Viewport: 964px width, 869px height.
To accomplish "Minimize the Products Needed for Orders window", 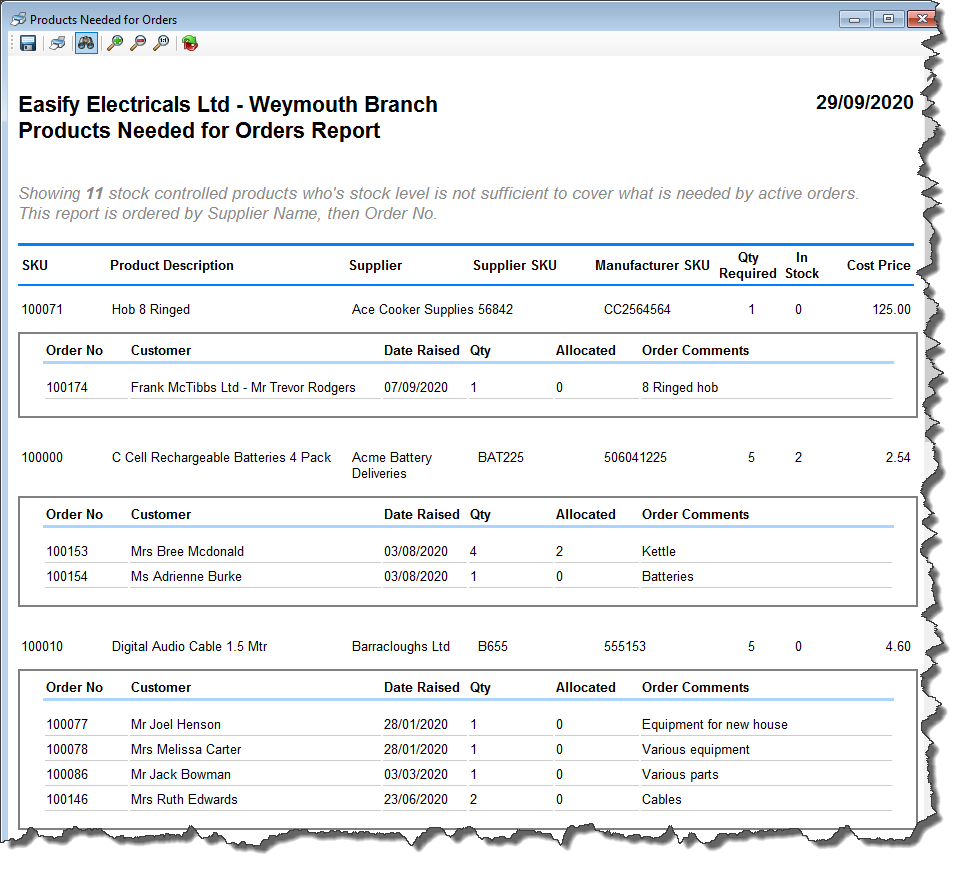I will [854, 19].
